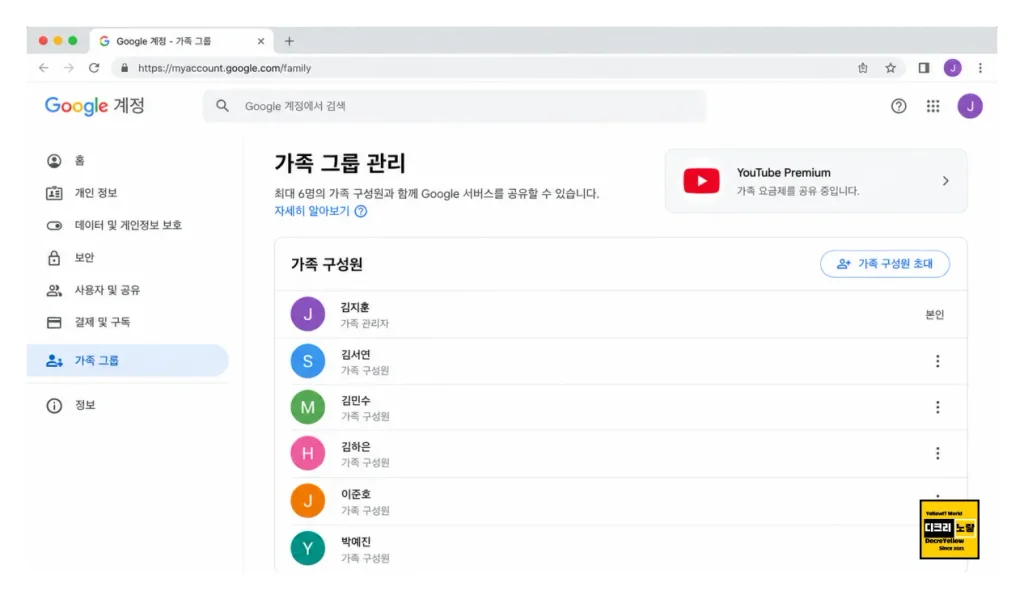Click the name 이준호

tap(355, 494)
